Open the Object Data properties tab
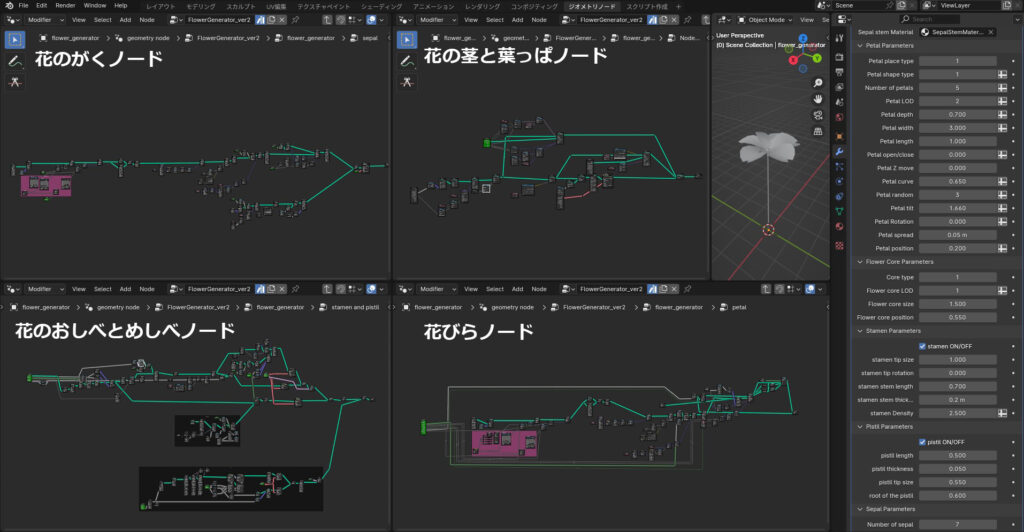This screenshot has width=1024, height=532. click(840, 211)
